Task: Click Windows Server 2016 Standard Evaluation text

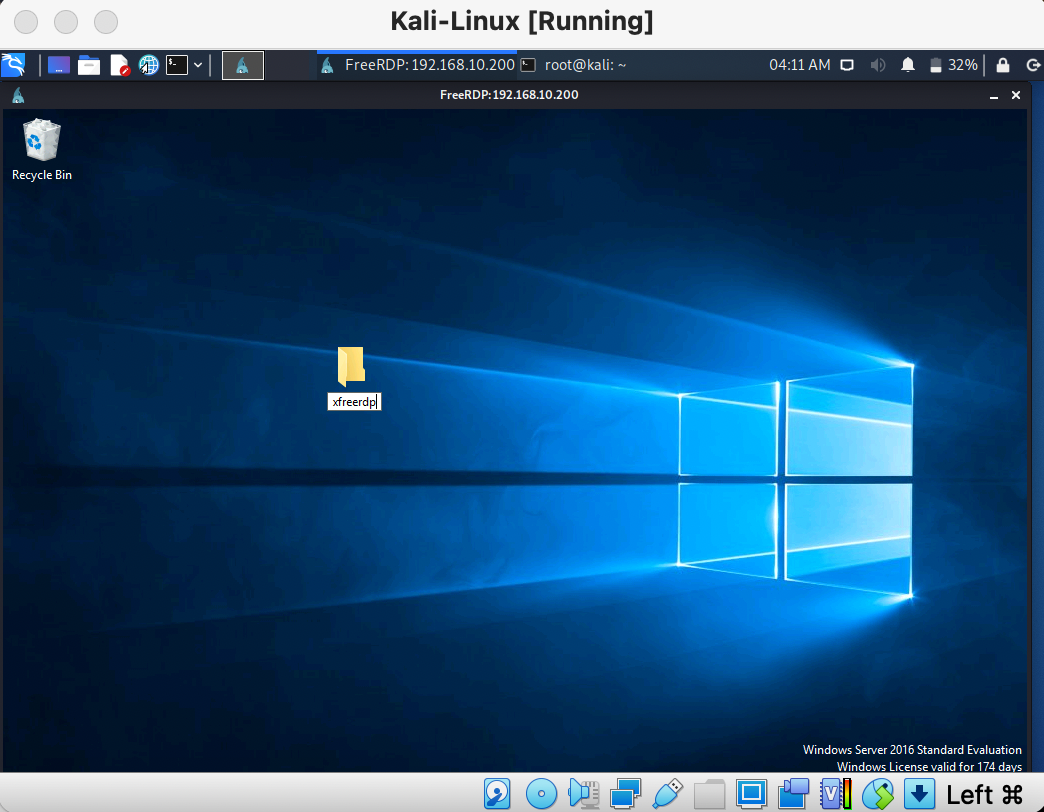Action: pyautogui.click(x=912, y=749)
